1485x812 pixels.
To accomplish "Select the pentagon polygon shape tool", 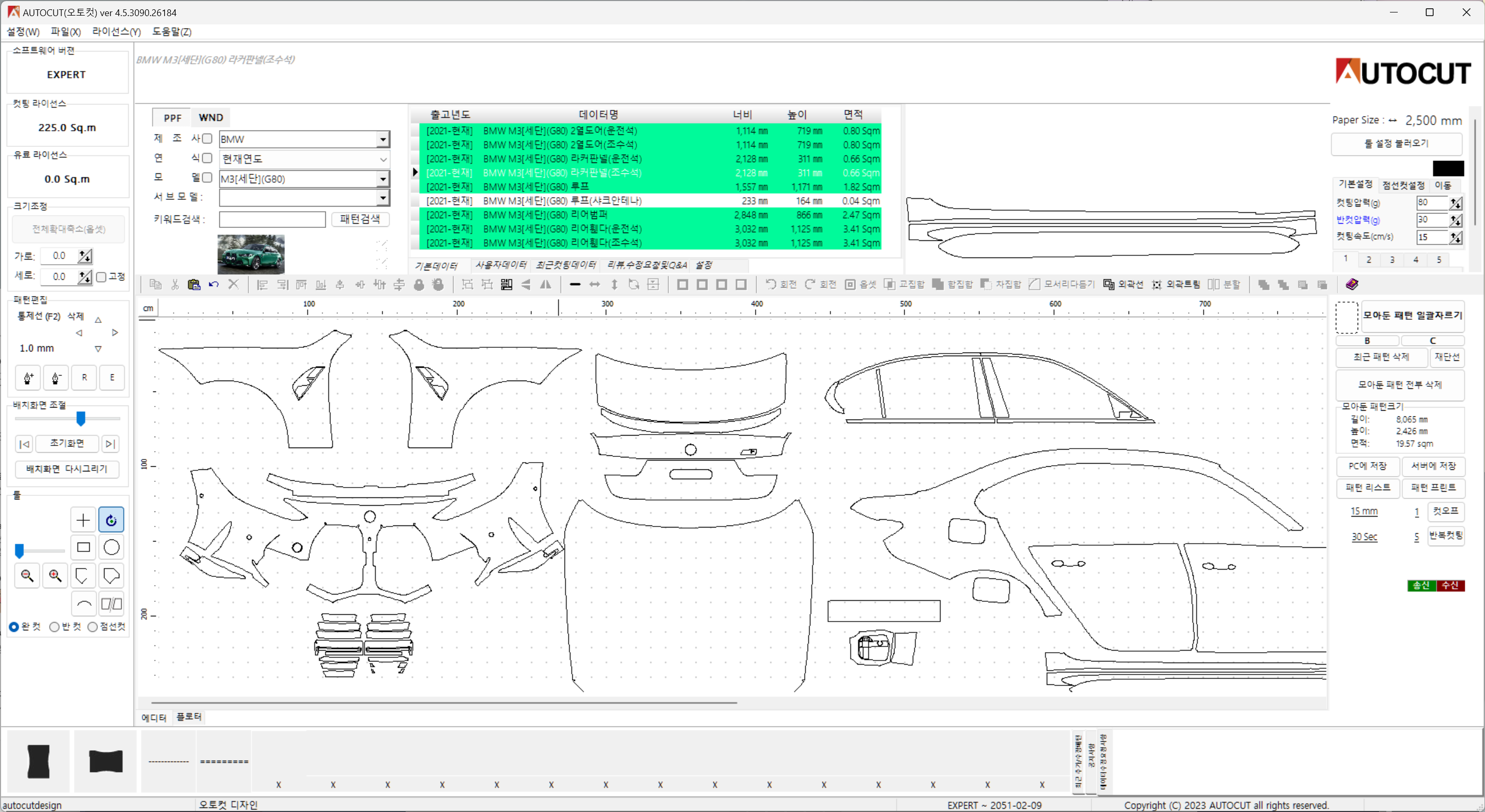I will tap(111, 575).
